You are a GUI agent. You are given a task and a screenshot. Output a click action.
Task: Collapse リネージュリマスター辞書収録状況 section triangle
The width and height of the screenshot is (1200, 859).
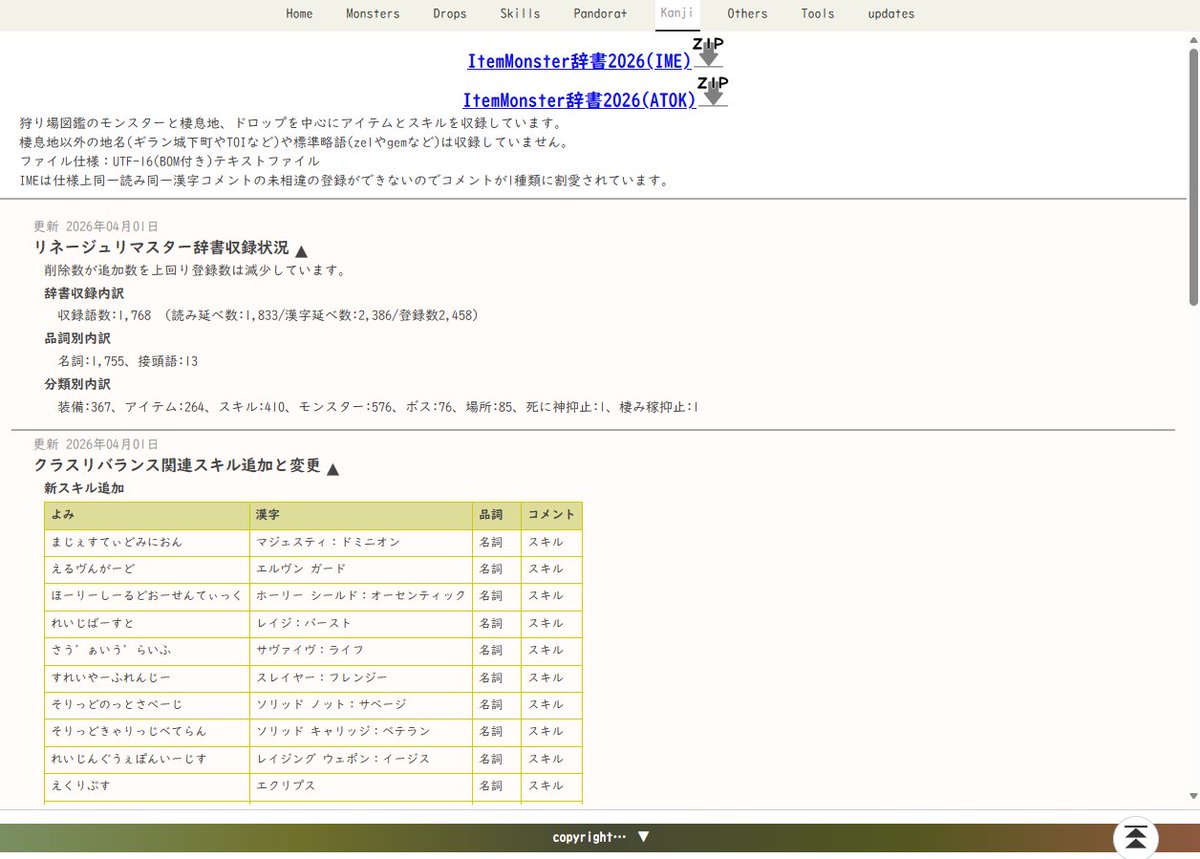click(301, 251)
